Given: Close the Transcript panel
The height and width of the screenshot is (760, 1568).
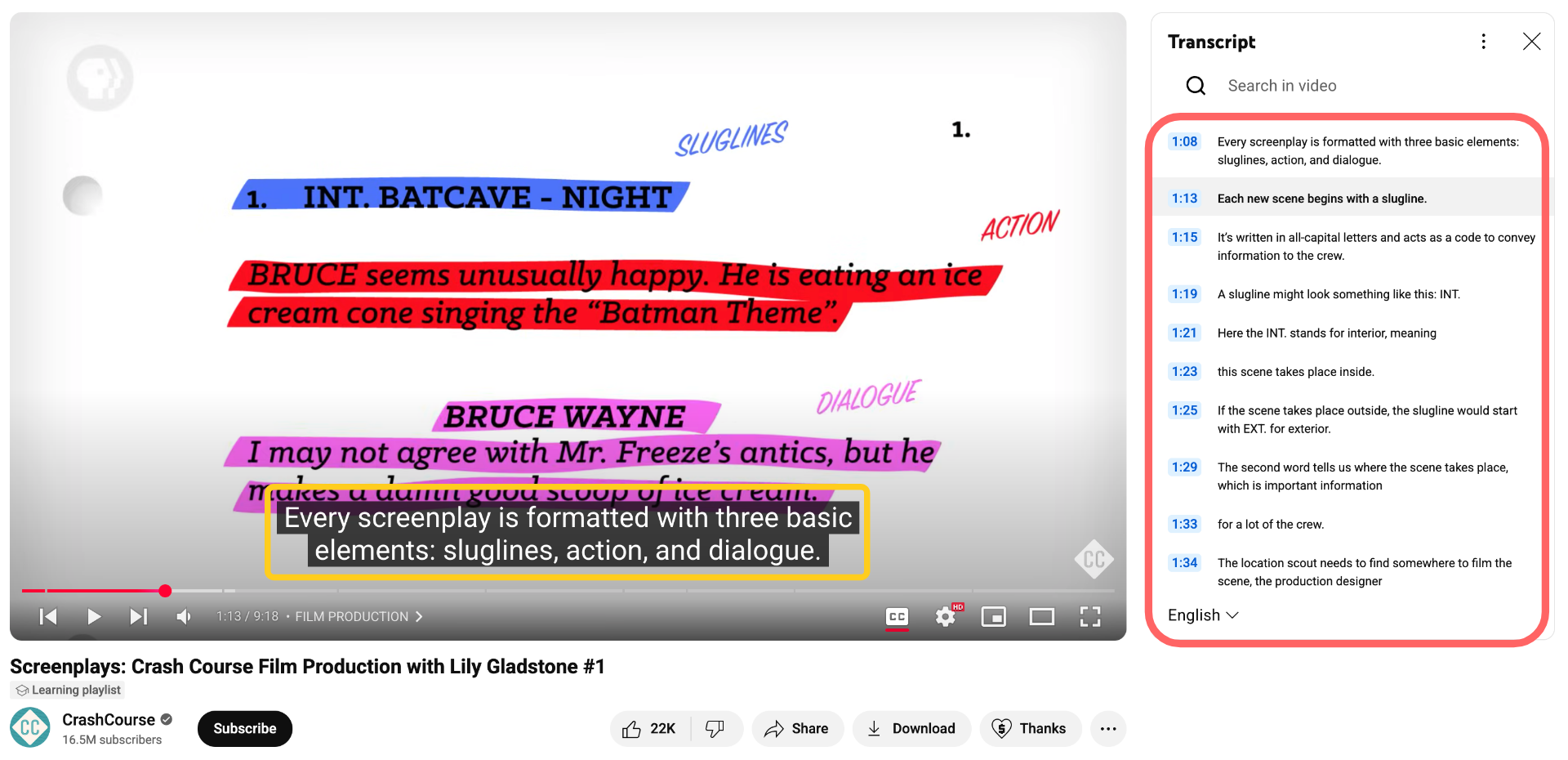Looking at the screenshot, I should (1531, 42).
